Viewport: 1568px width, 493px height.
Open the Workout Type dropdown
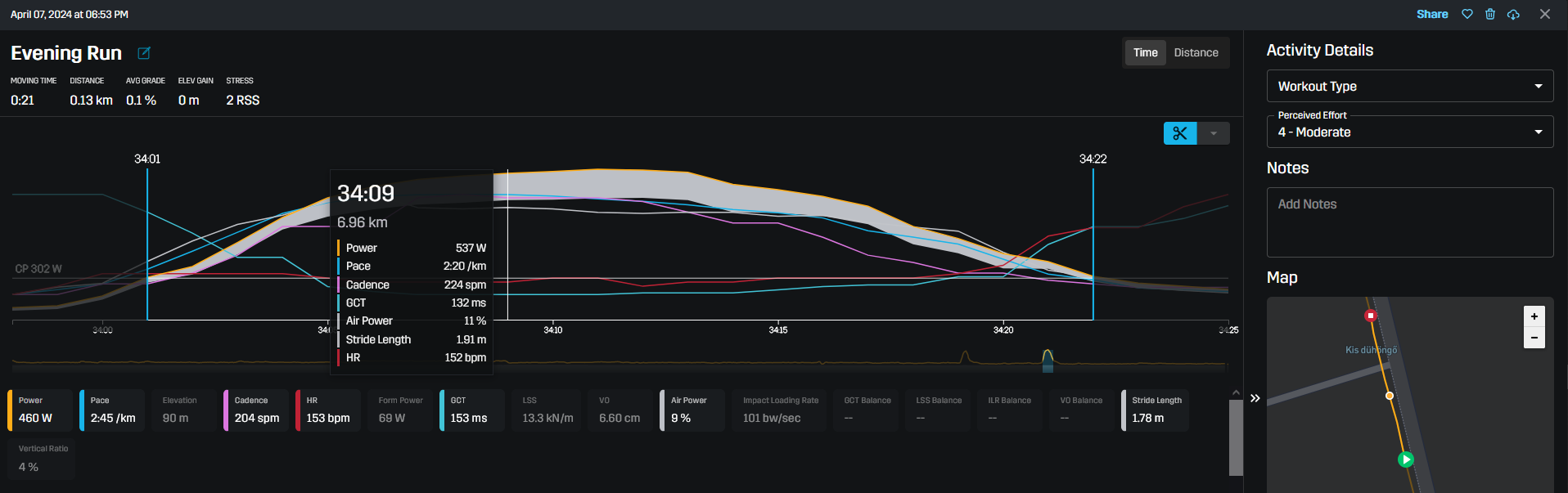coord(1409,86)
